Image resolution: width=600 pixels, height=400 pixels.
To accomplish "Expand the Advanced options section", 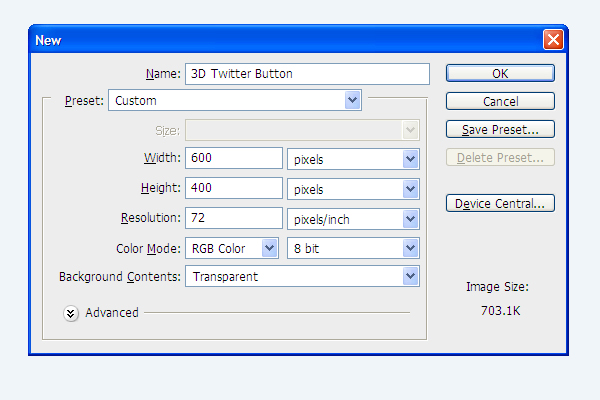I will point(71,313).
